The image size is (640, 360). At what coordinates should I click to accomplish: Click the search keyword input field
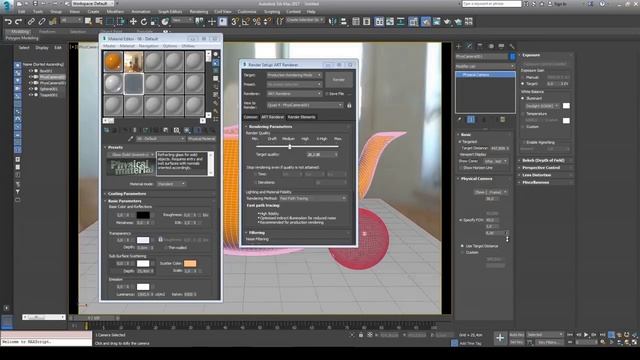pos(491,4)
